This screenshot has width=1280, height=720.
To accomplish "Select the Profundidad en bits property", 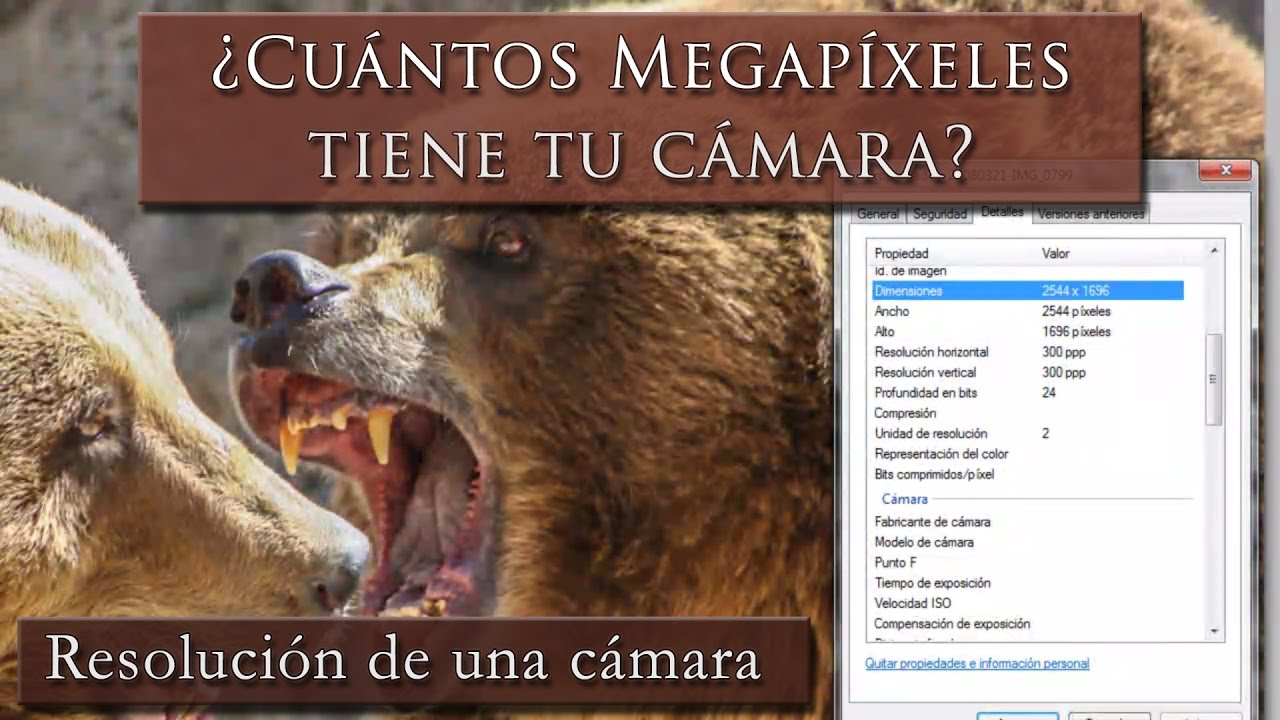I will [926, 393].
